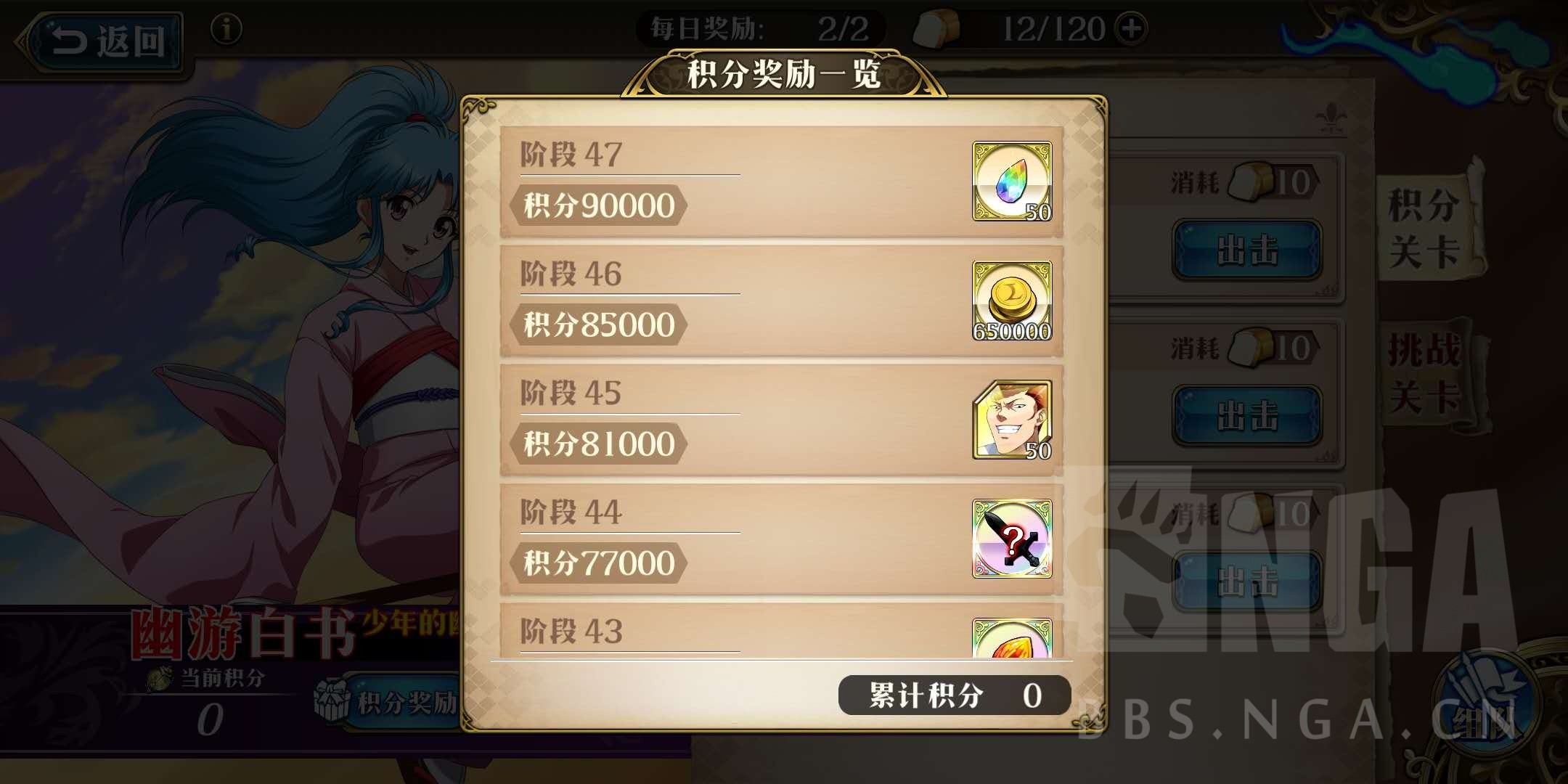Tap the 累计积分 total score bar

(955, 695)
